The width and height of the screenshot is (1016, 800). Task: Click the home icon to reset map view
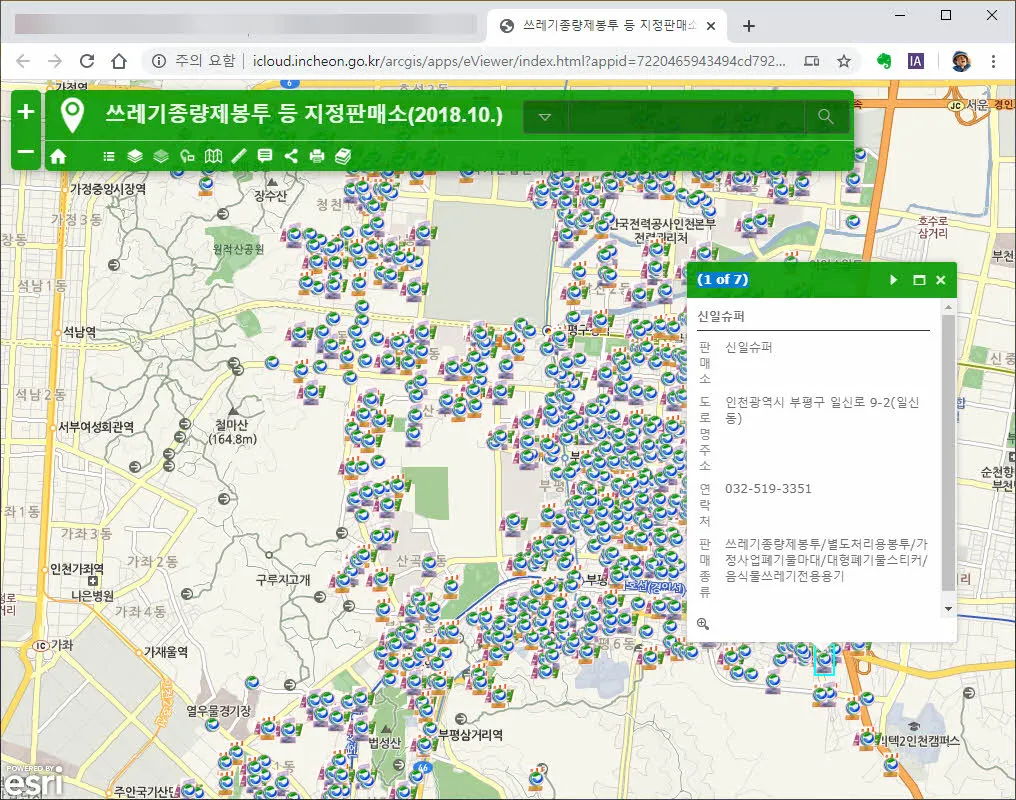[58, 155]
